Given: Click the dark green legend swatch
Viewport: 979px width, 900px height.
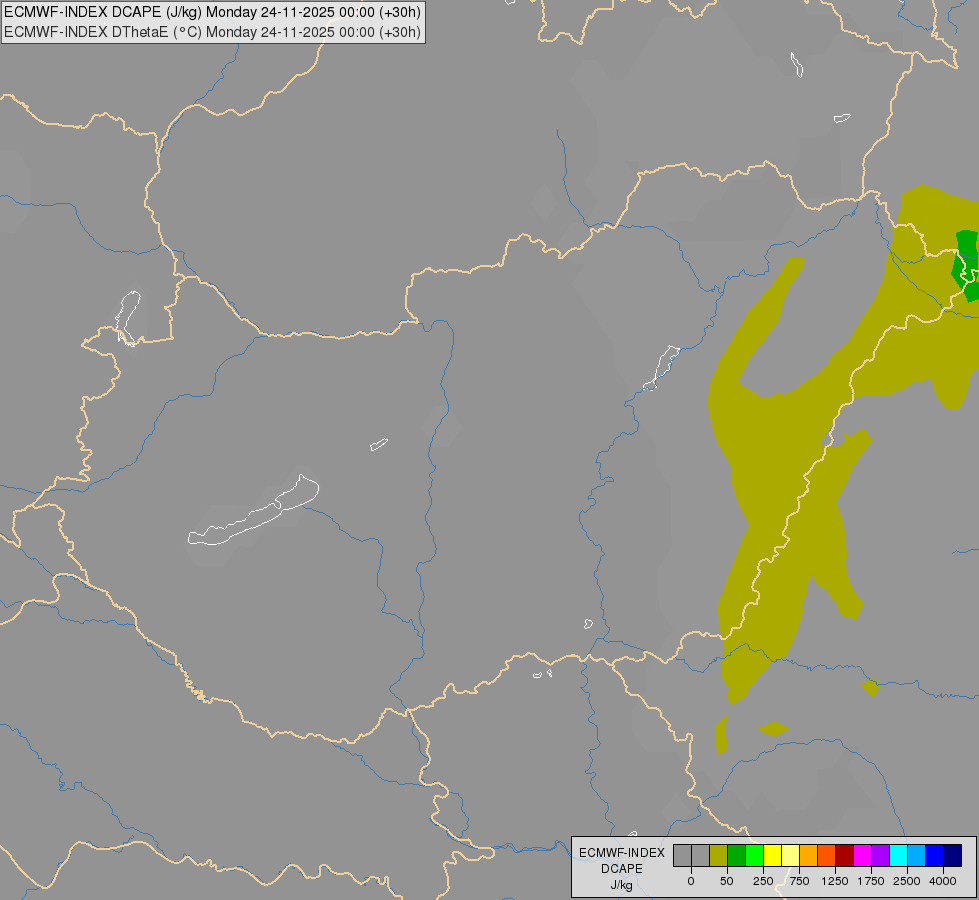Looking at the screenshot, I should (736, 855).
